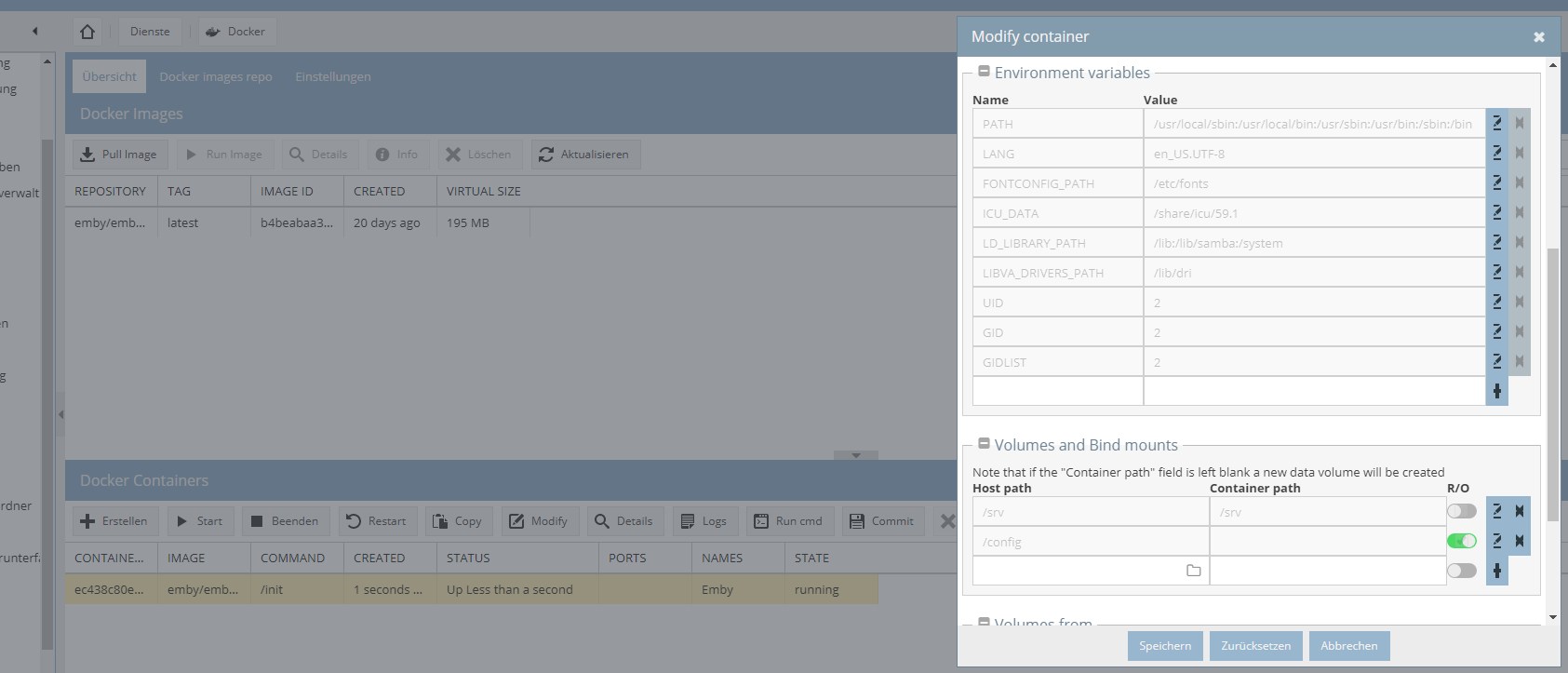Edit the PATH environment variable row
This screenshot has height=673, width=1568.
point(1497,123)
